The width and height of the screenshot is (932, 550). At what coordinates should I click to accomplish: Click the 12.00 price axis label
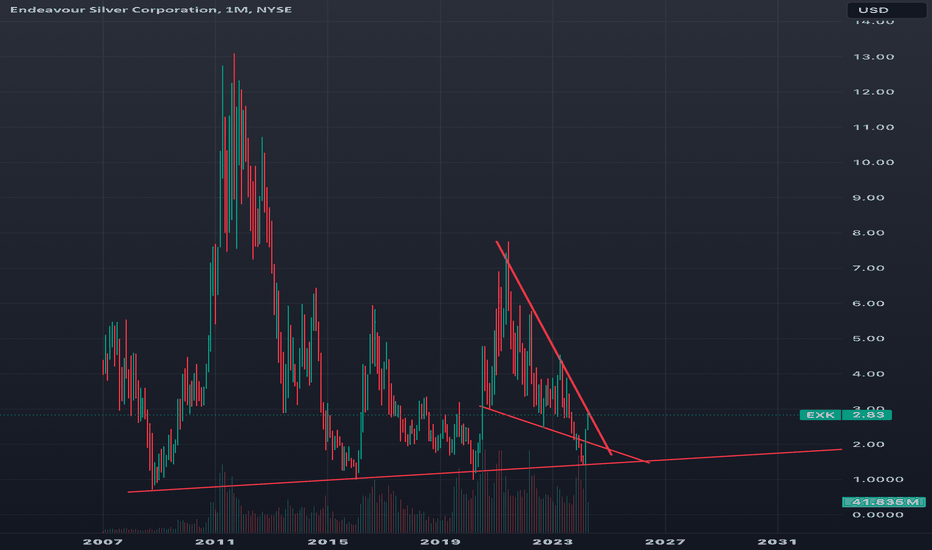coord(874,92)
